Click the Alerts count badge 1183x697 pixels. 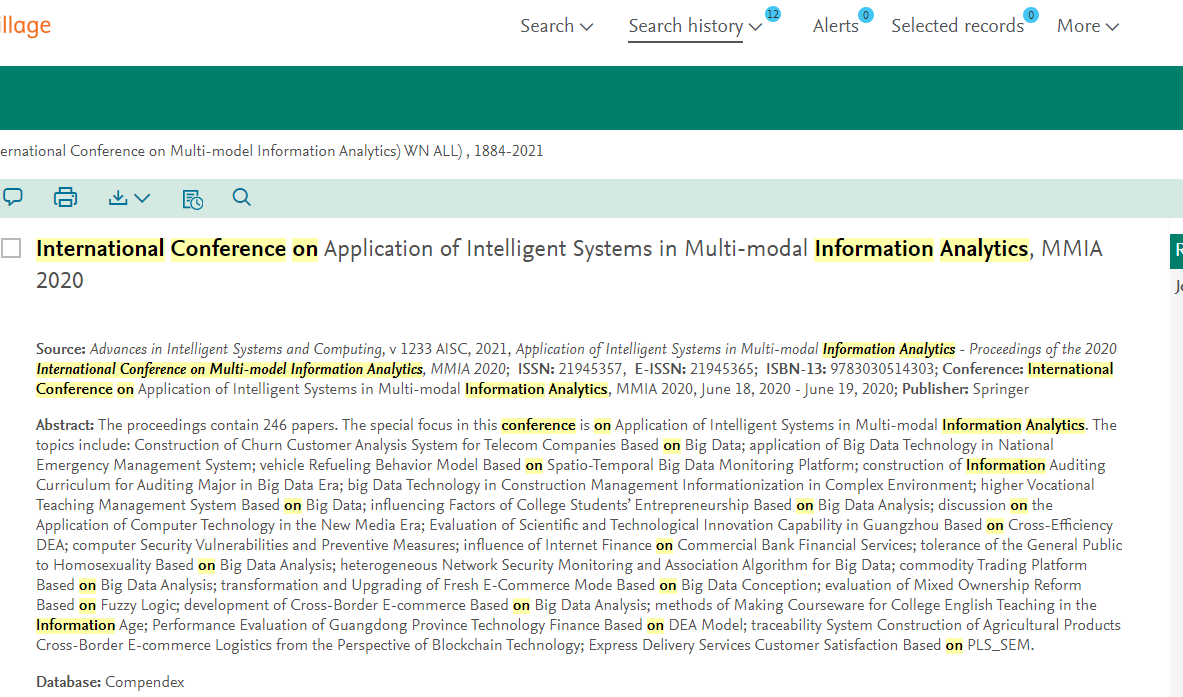tap(865, 15)
